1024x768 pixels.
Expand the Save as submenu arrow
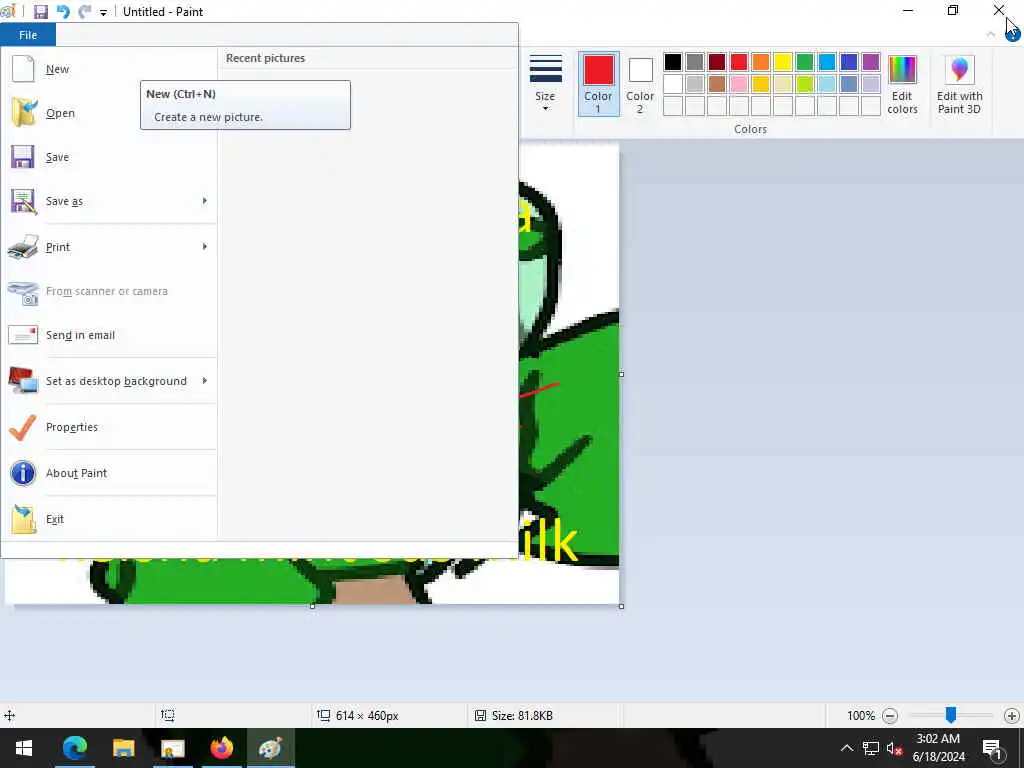point(204,200)
